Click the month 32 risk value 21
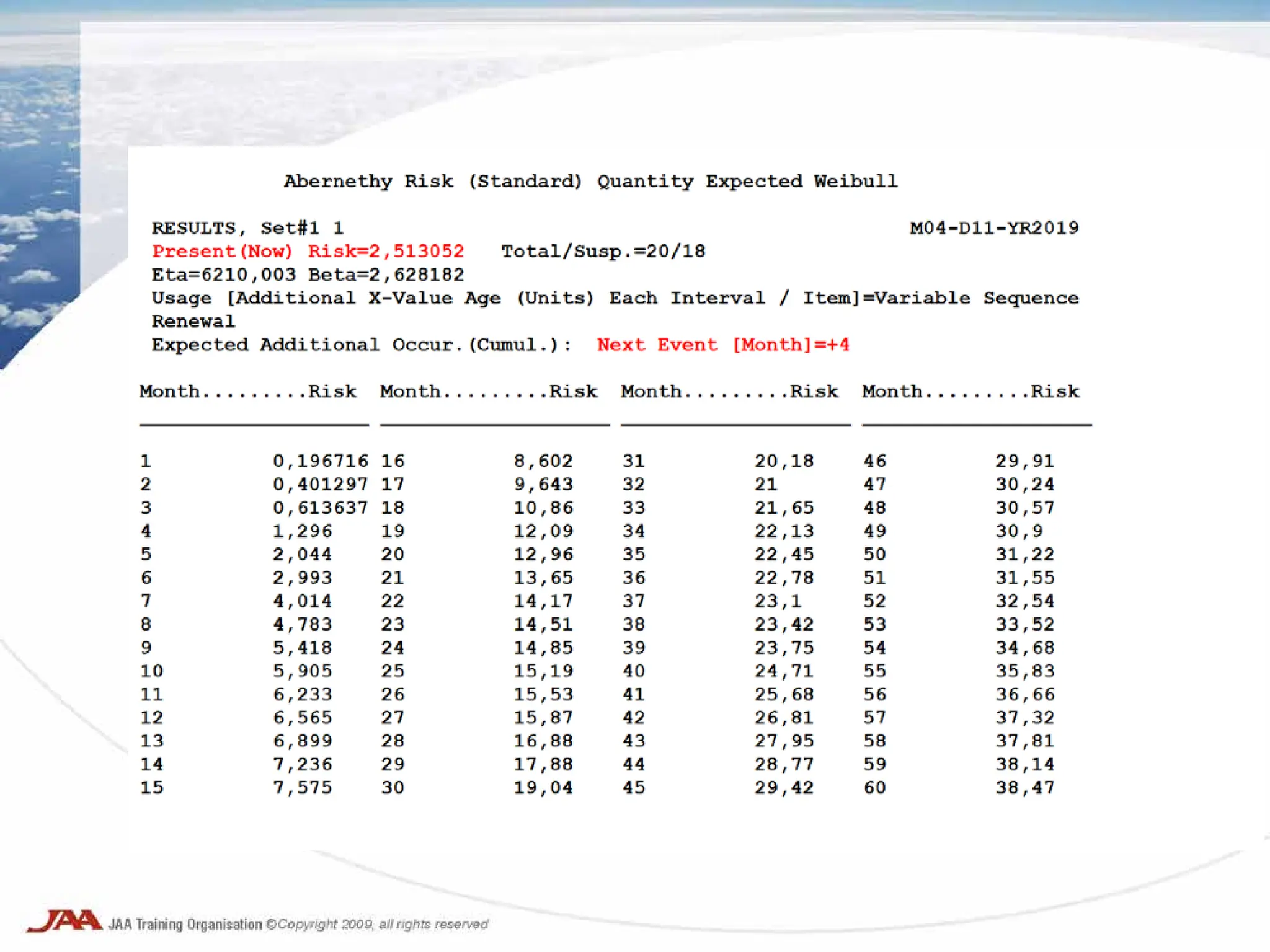The width and height of the screenshot is (1270, 952). 765,485
